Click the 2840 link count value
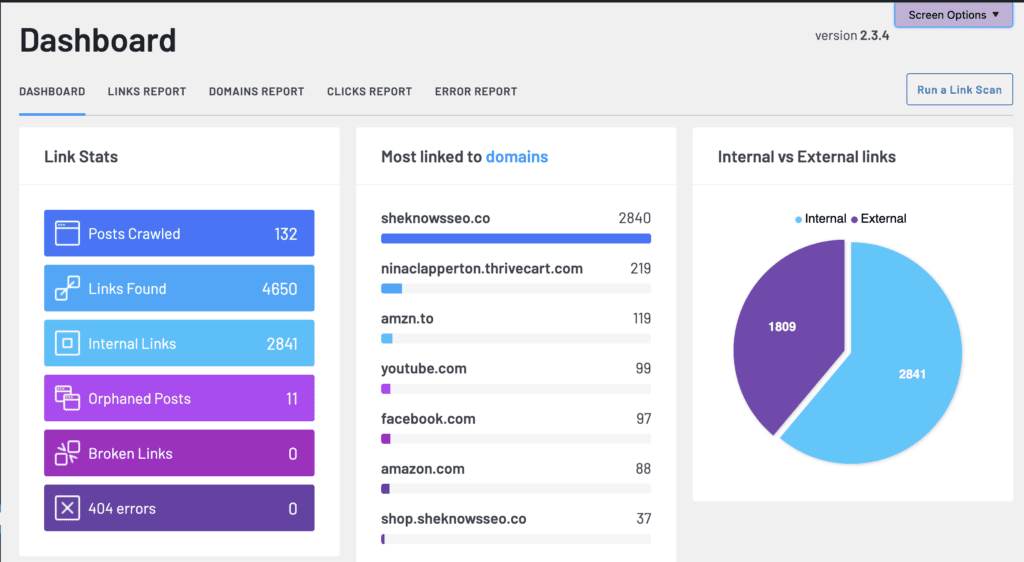The width and height of the screenshot is (1024, 562). coord(635,218)
